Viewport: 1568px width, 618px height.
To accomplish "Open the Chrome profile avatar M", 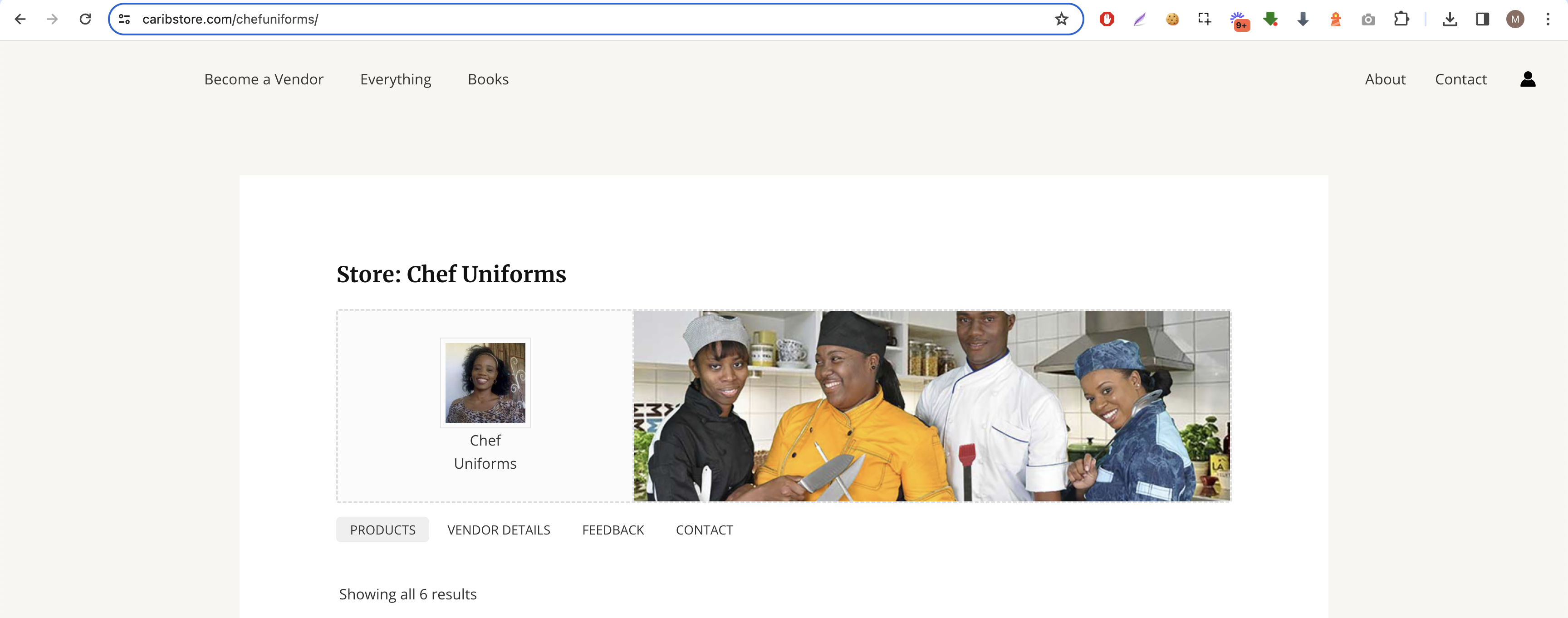I will (1515, 19).
